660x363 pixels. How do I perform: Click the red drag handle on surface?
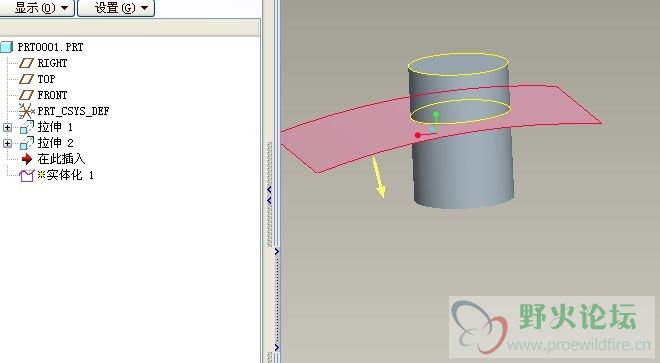[x=418, y=135]
